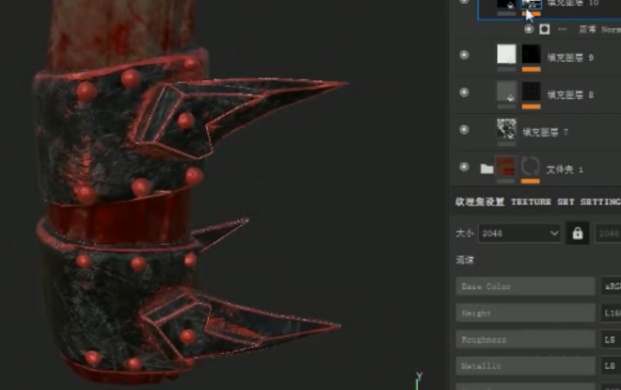The image size is (621, 390).
Task: Click the folder icon of 文件夹 1
Action: [487, 169]
